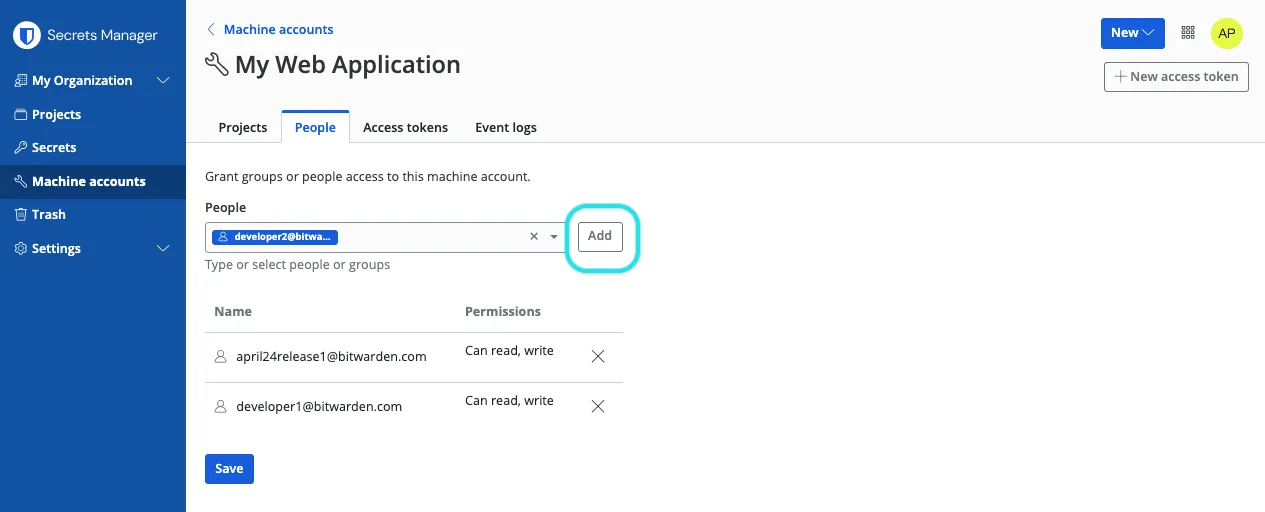This screenshot has width=1265, height=512.
Task: Click the Bitwarden shield logo
Action: coord(25,35)
